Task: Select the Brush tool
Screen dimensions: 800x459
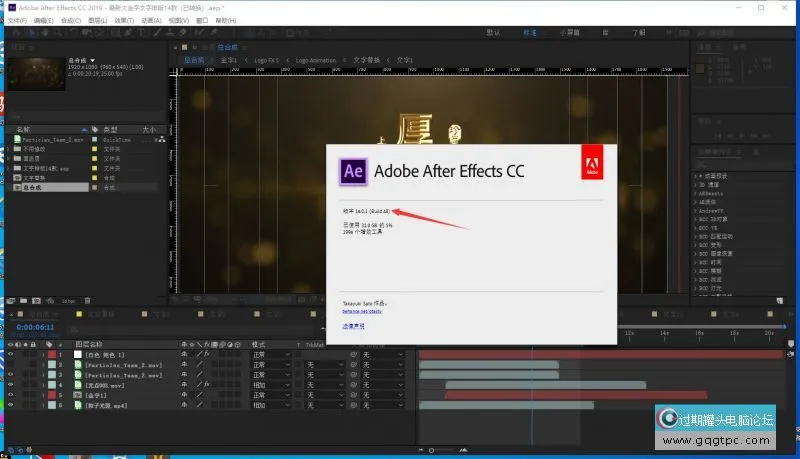Action: [158, 33]
